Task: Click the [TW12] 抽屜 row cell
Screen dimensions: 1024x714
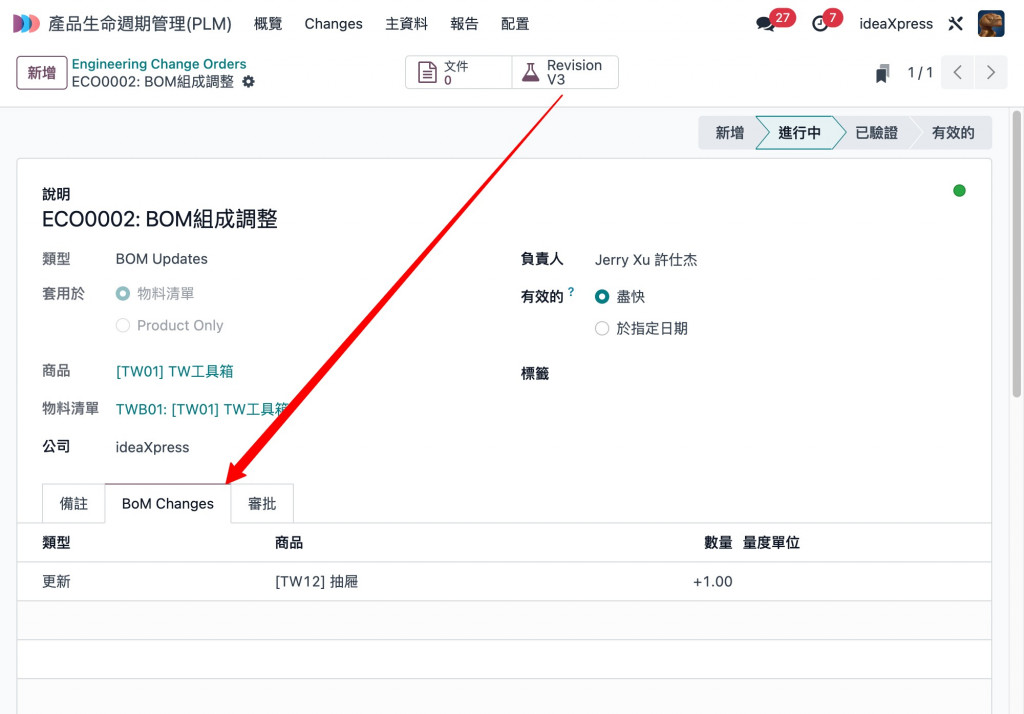Action: [317, 581]
